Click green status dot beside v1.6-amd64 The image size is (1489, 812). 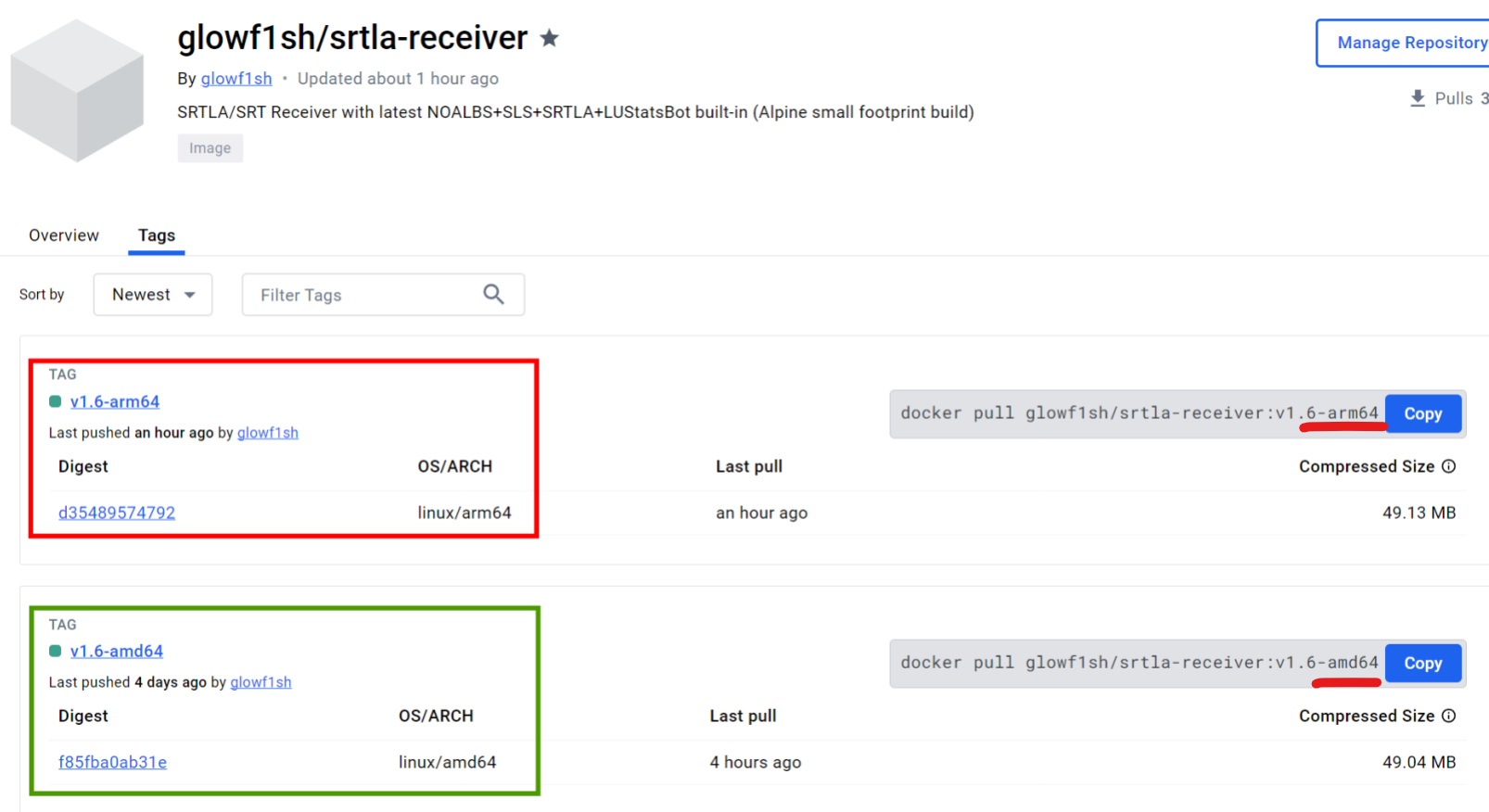pos(56,651)
